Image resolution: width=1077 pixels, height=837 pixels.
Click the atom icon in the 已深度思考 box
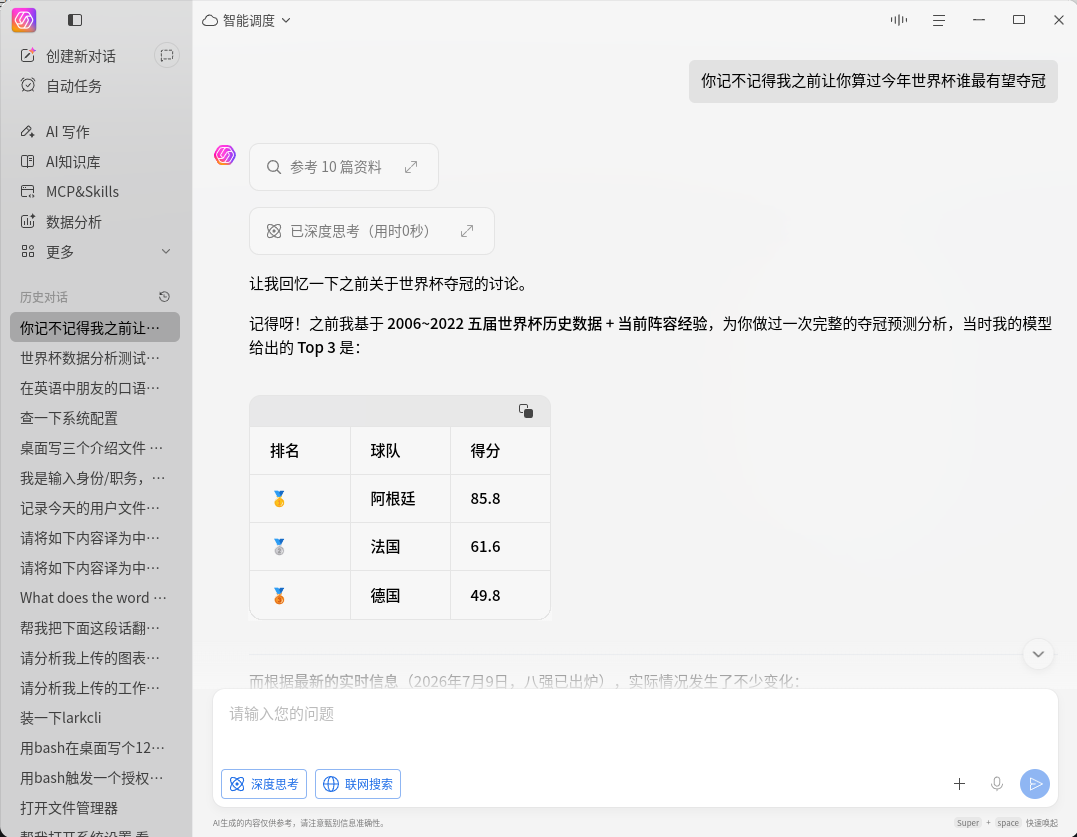(x=274, y=231)
